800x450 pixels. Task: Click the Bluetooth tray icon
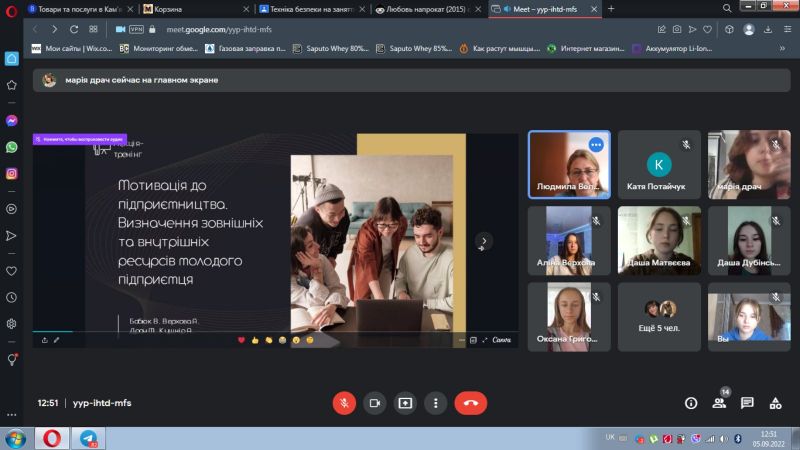(737, 439)
